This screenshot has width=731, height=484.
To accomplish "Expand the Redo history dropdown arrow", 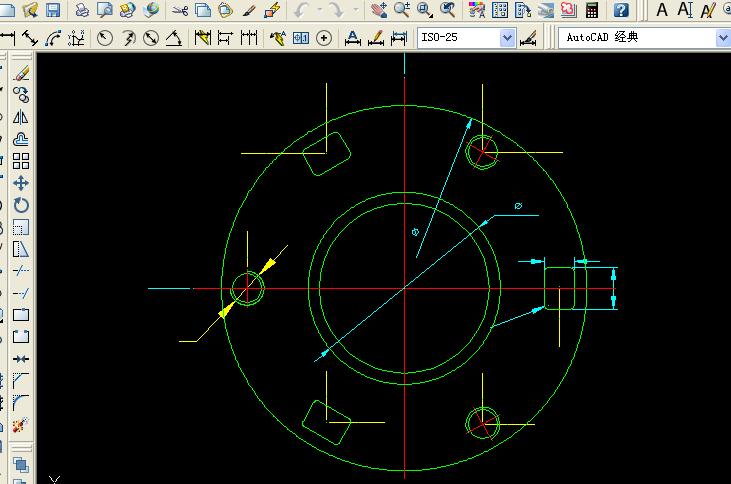I will click(x=356, y=9).
